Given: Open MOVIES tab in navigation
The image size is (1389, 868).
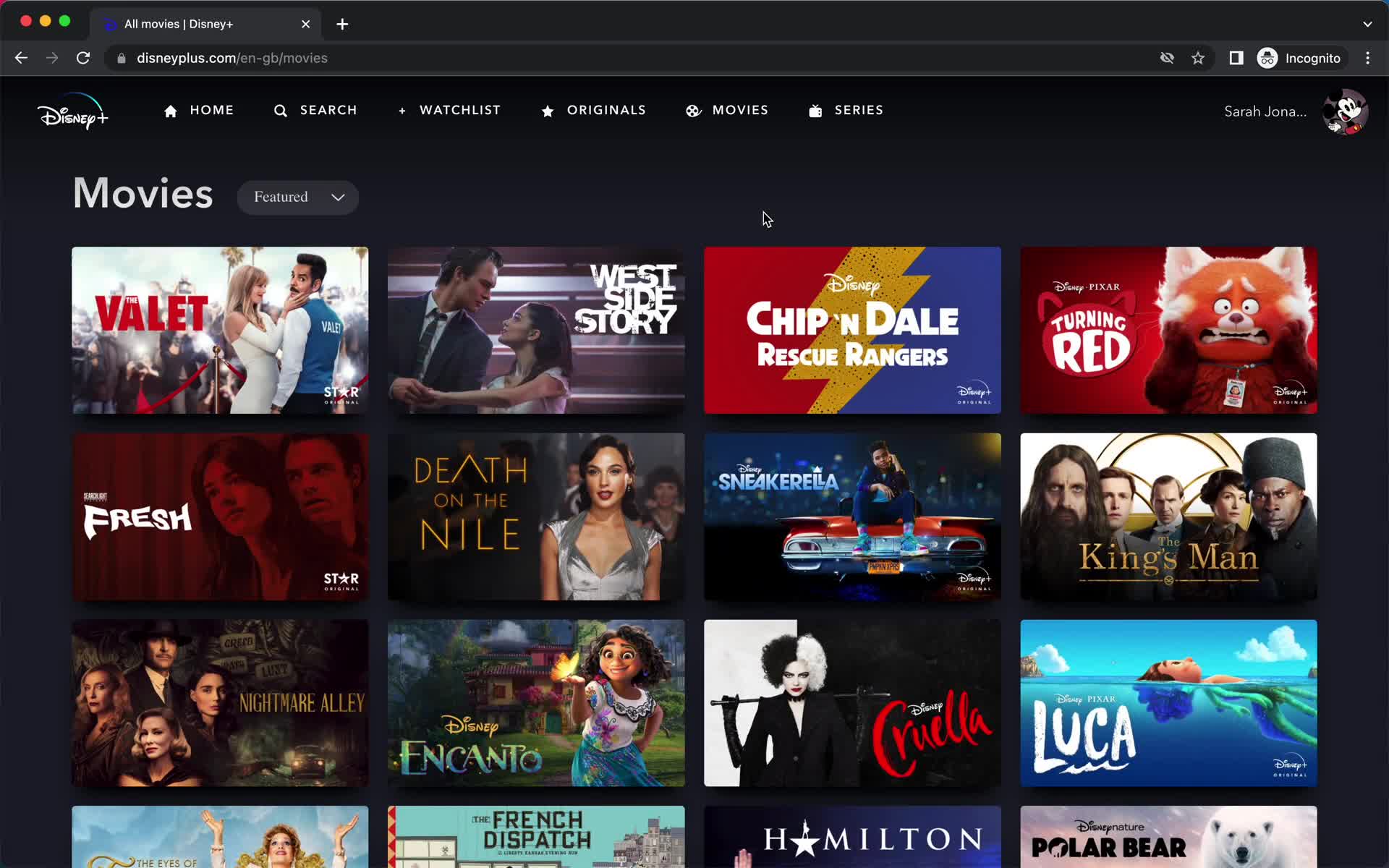Looking at the screenshot, I should click(x=727, y=109).
